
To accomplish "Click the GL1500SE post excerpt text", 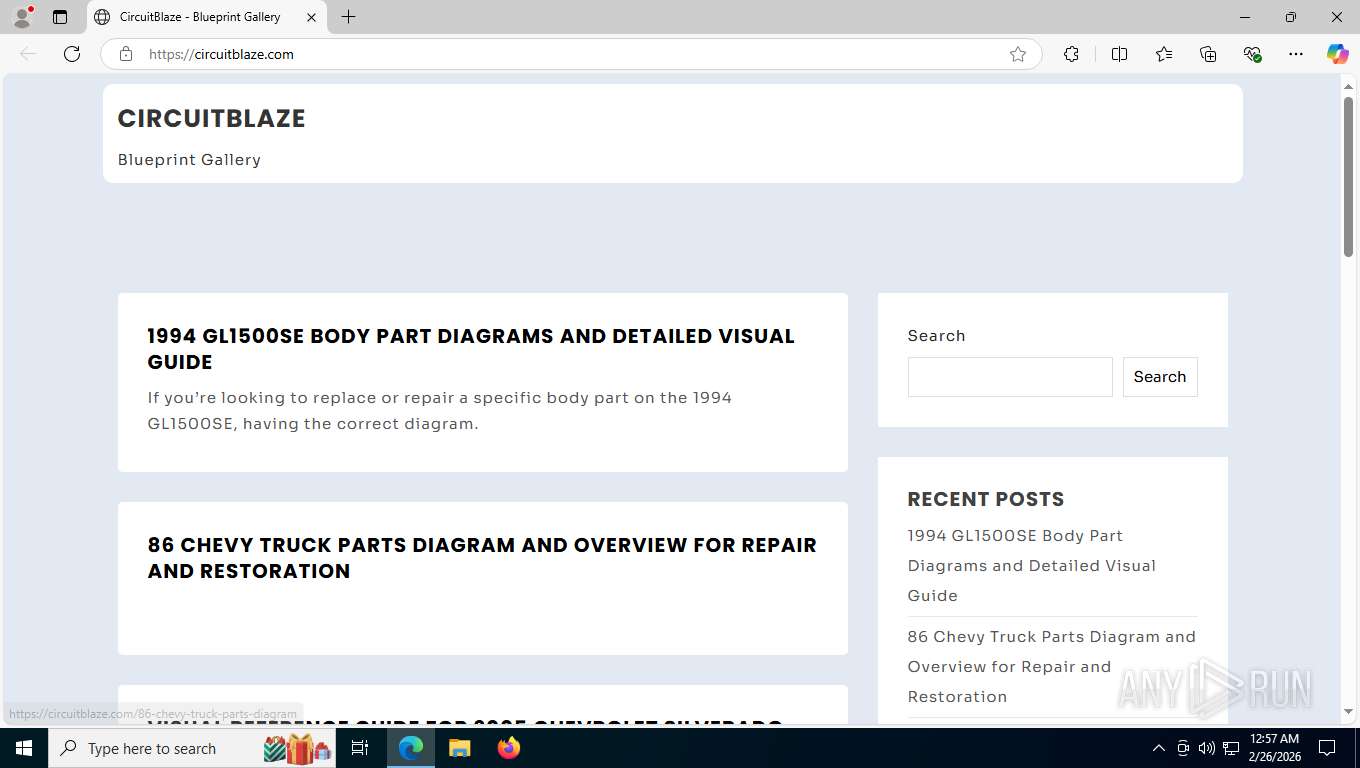I will [440, 411].
